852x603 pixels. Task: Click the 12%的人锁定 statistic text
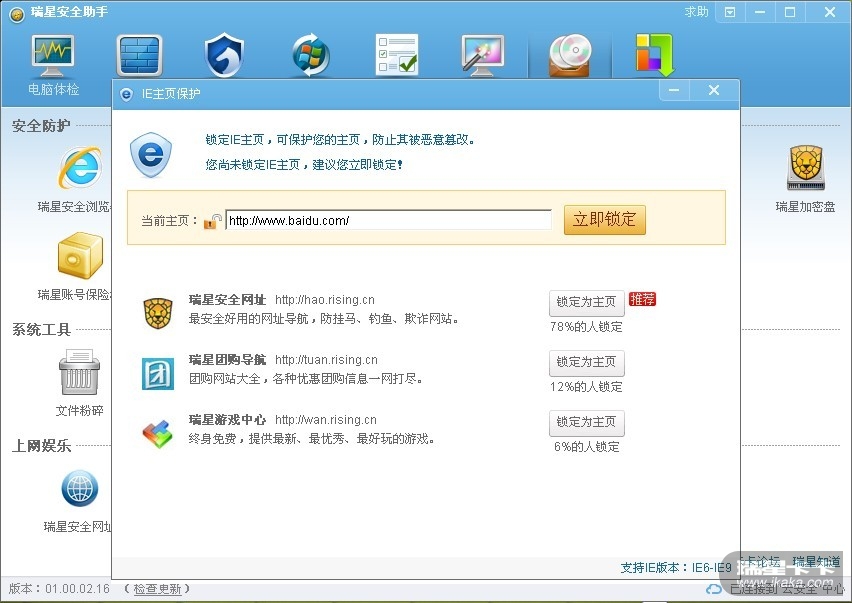coord(586,387)
